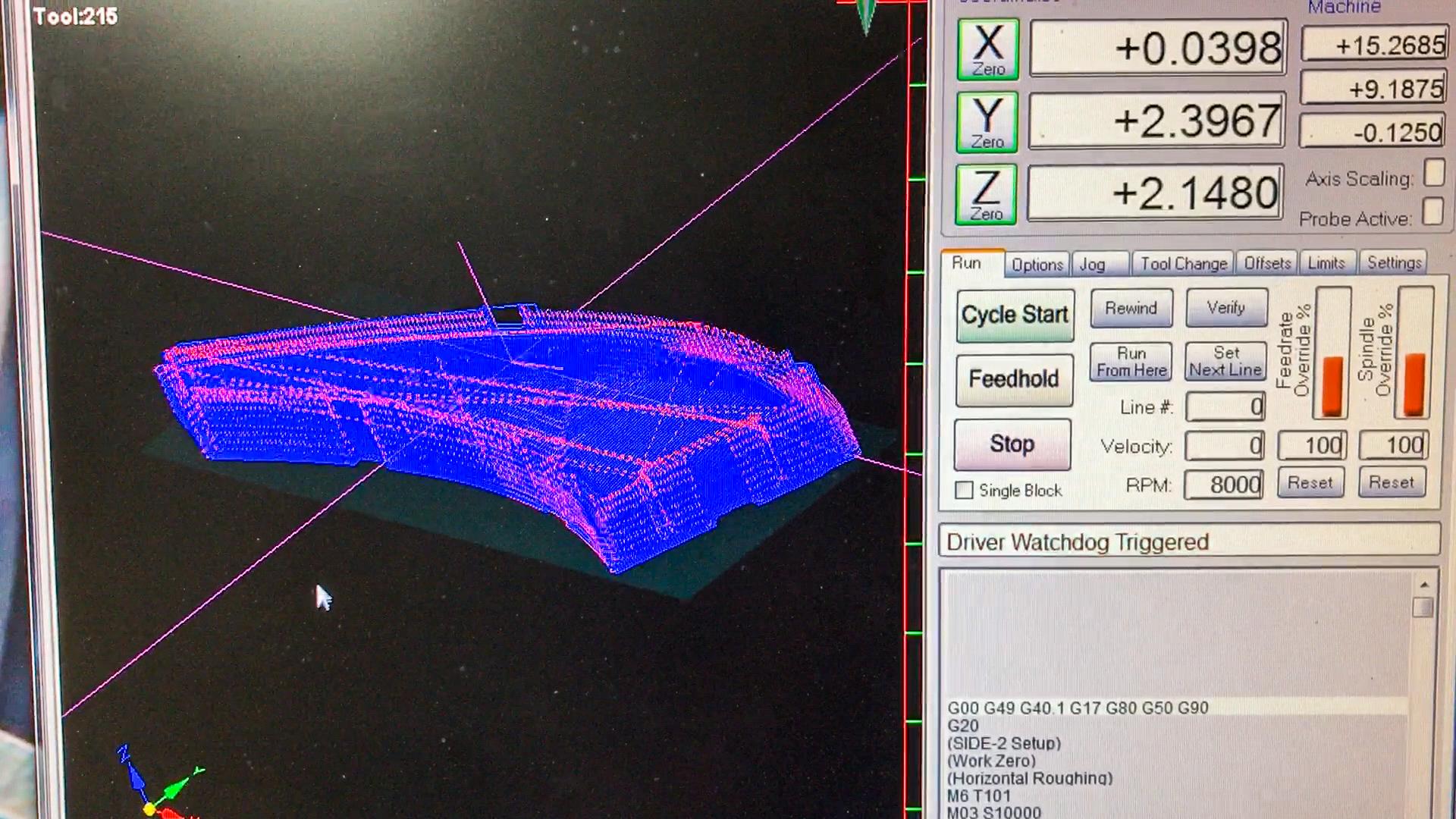Click the Rewind button
Viewport: 1456px width, 819px height.
point(1131,309)
